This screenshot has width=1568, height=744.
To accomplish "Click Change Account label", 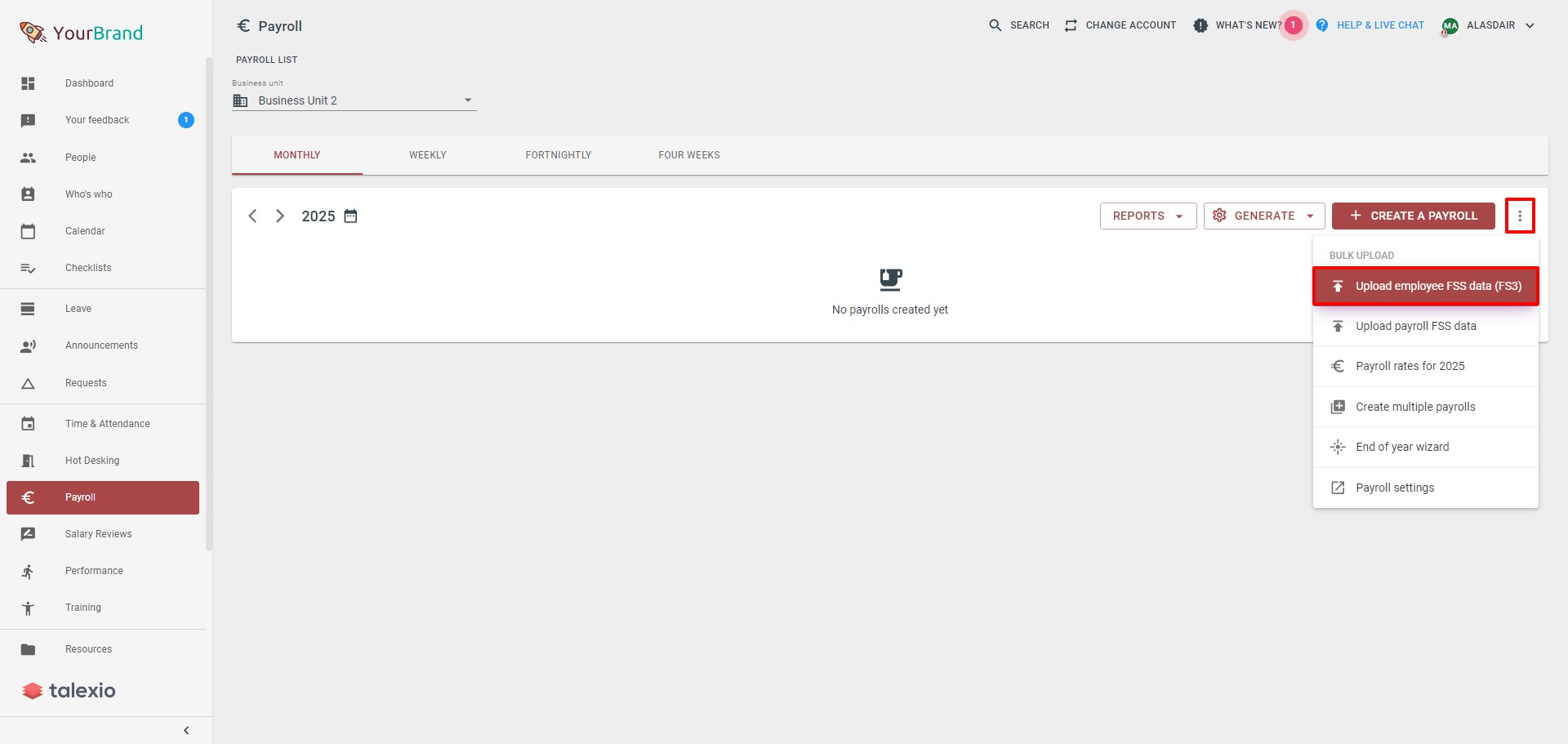I will tap(1131, 25).
